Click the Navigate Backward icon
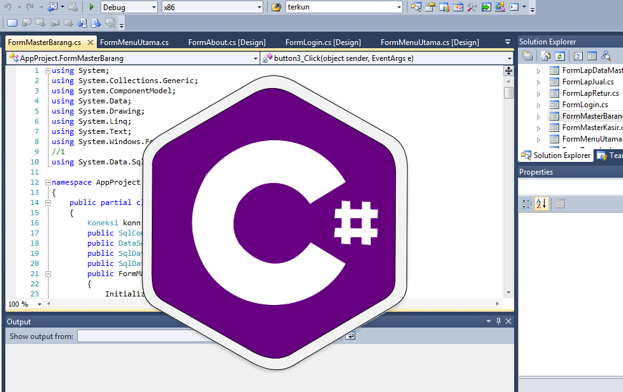 (x=53, y=7)
